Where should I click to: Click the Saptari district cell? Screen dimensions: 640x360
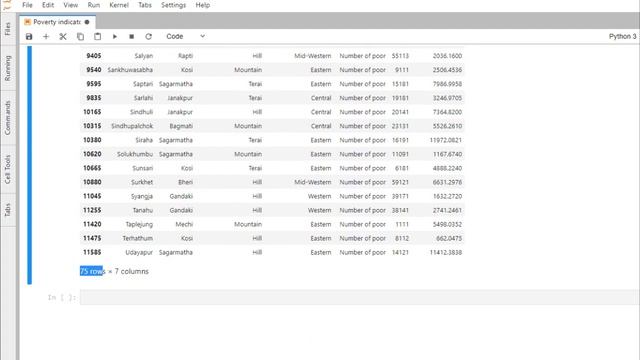pyautogui.click(x=143, y=84)
